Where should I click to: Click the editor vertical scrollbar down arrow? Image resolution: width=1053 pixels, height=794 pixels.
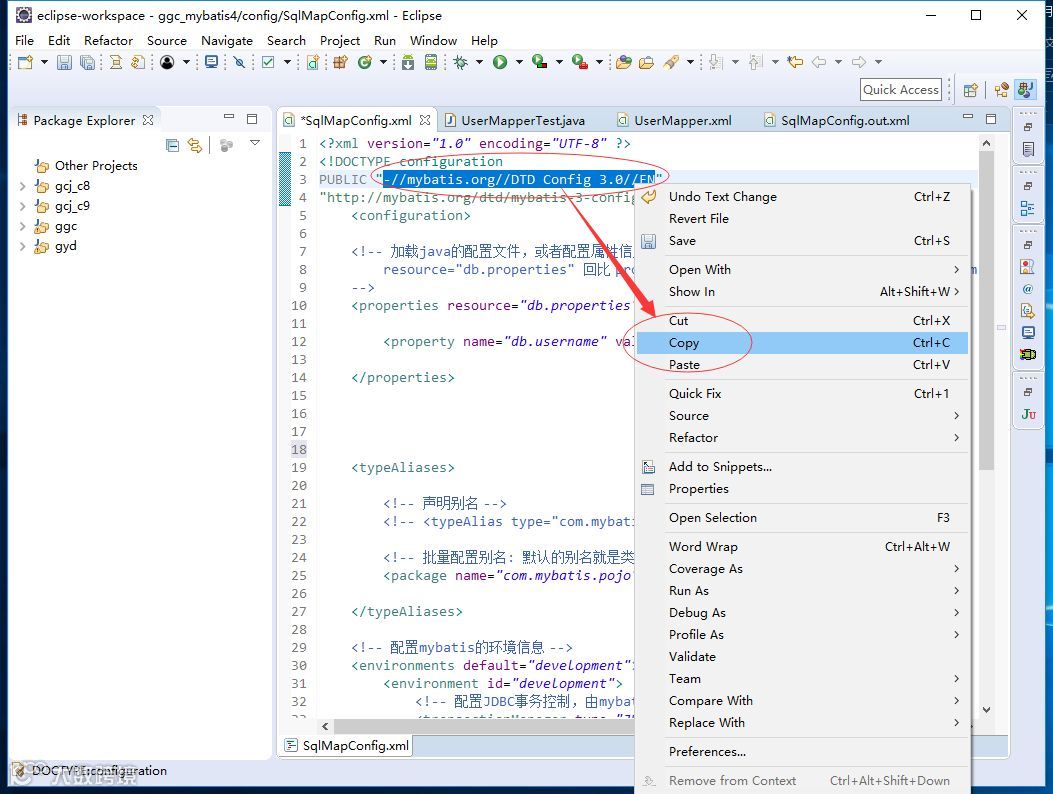(986, 709)
